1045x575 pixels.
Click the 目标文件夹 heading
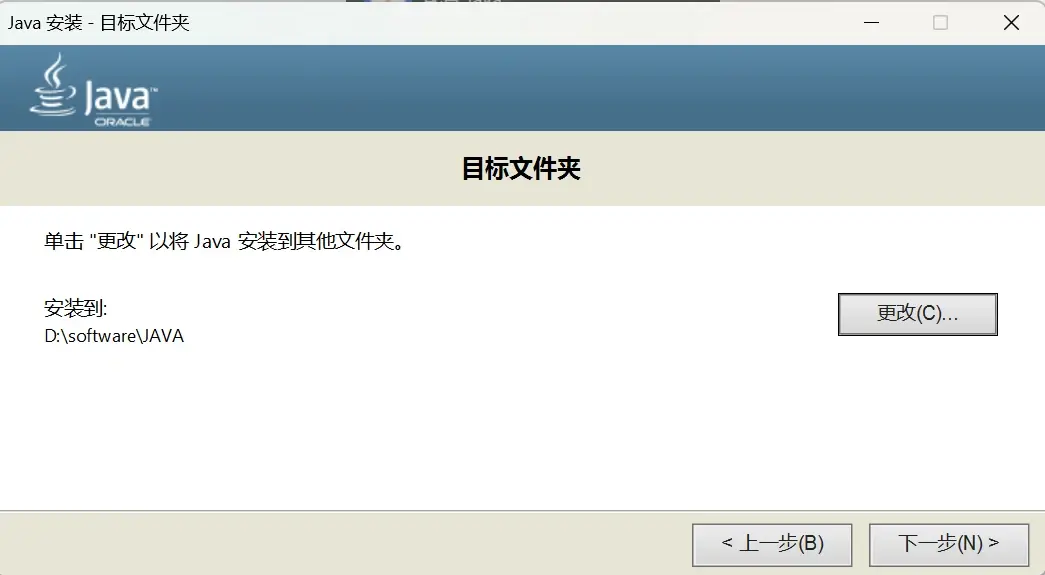pyautogui.click(x=521, y=169)
